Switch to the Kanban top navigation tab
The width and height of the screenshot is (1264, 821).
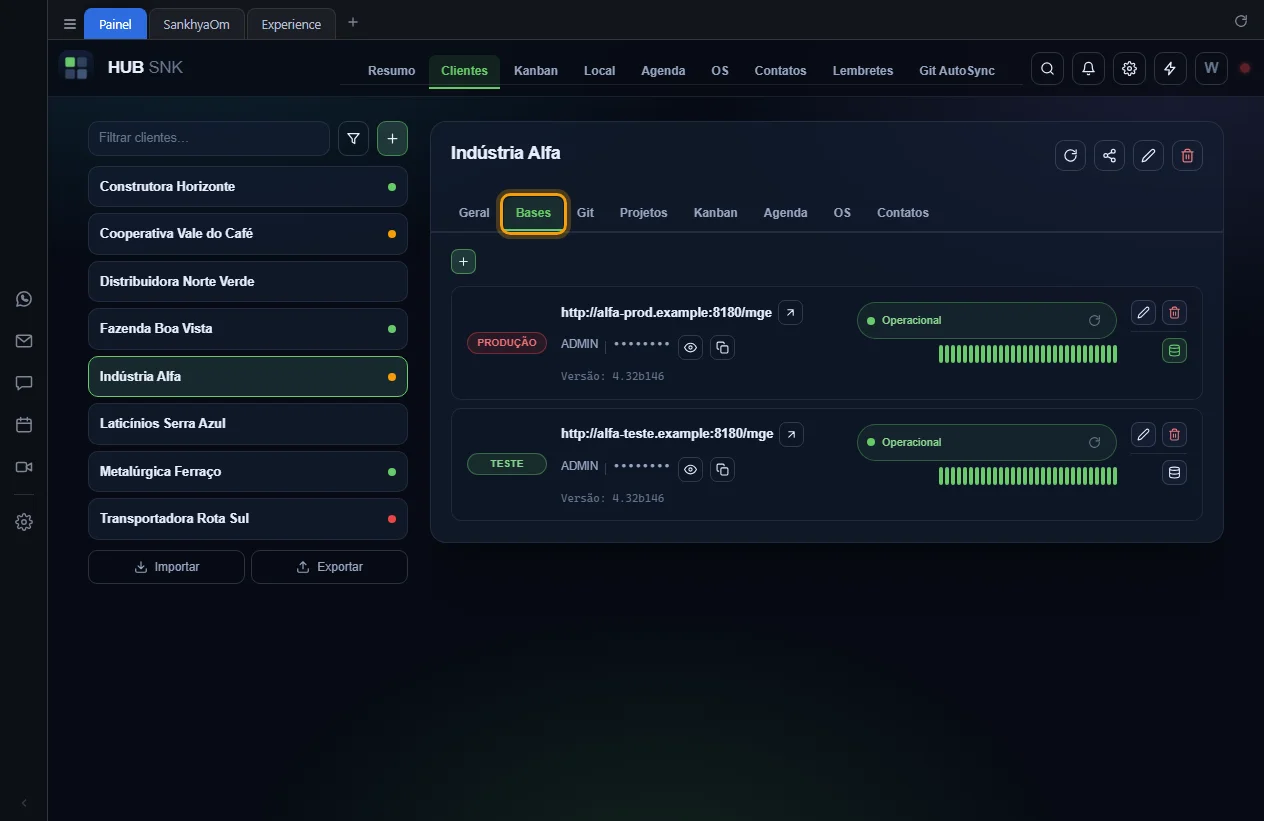point(536,71)
